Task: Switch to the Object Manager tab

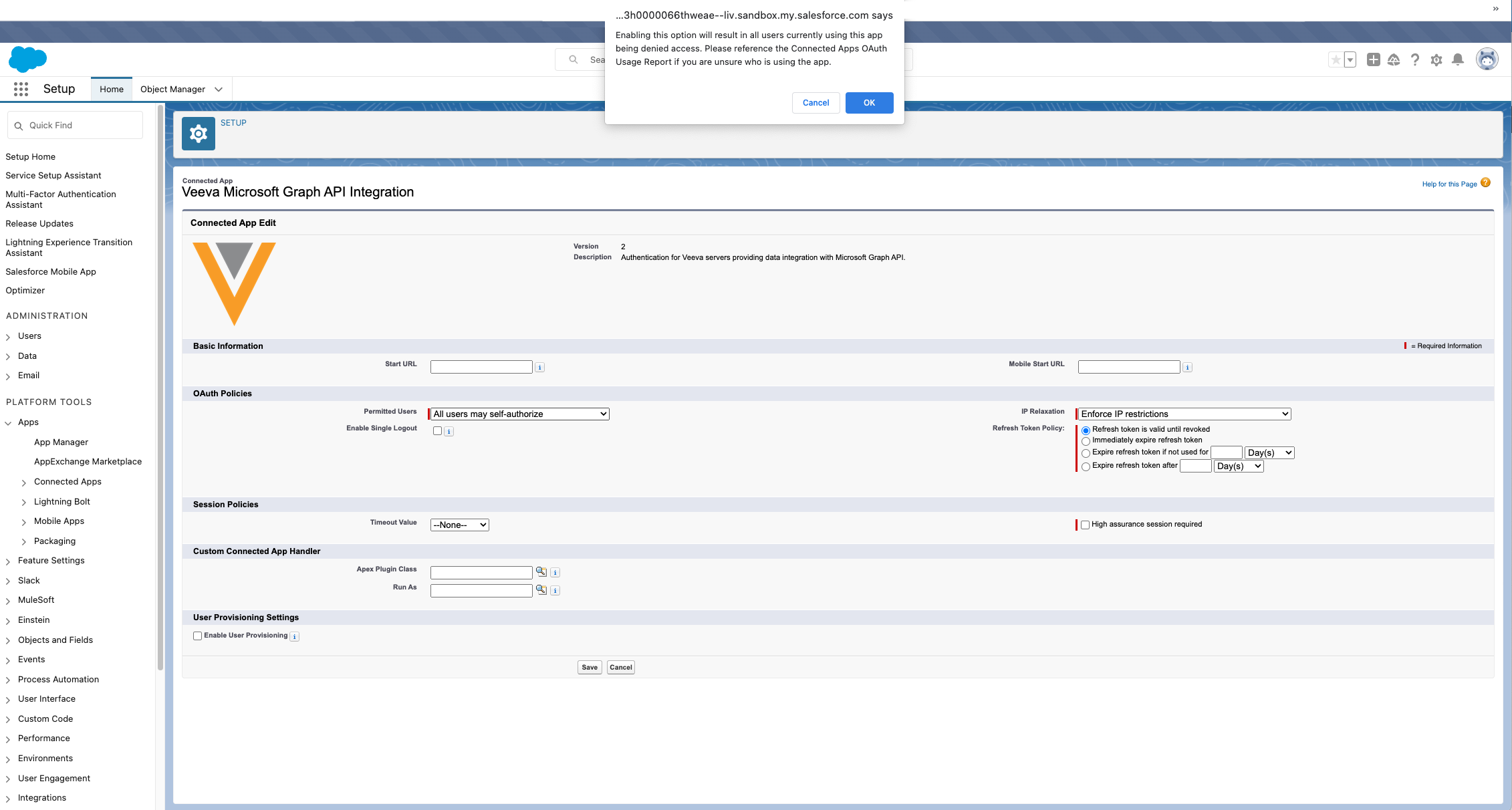Action: 172,89
